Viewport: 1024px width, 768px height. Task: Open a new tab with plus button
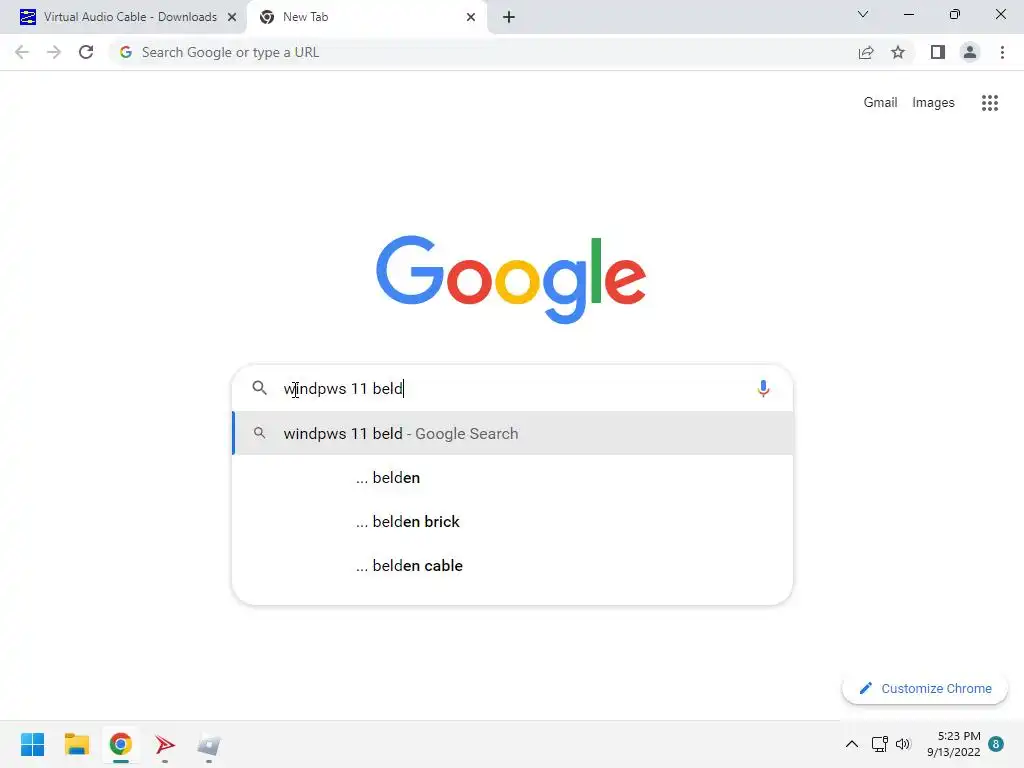(509, 17)
